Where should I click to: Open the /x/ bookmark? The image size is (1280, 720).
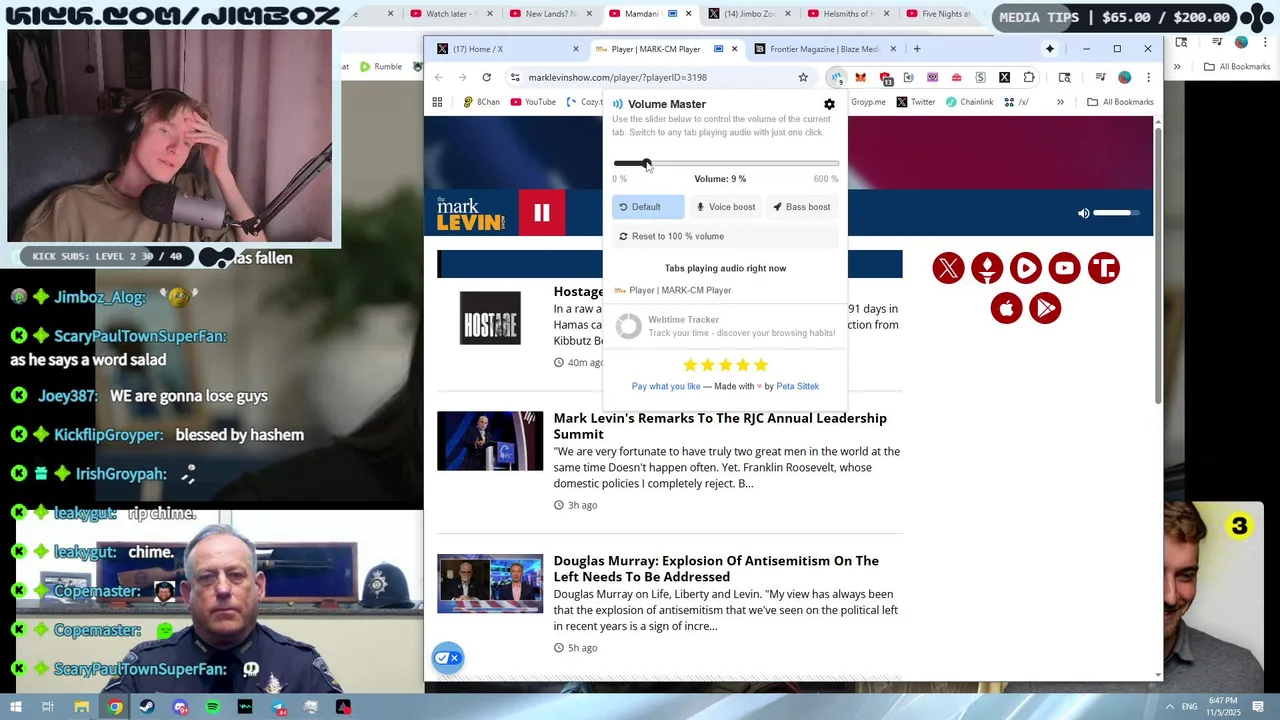pyautogui.click(x=1017, y=102)
